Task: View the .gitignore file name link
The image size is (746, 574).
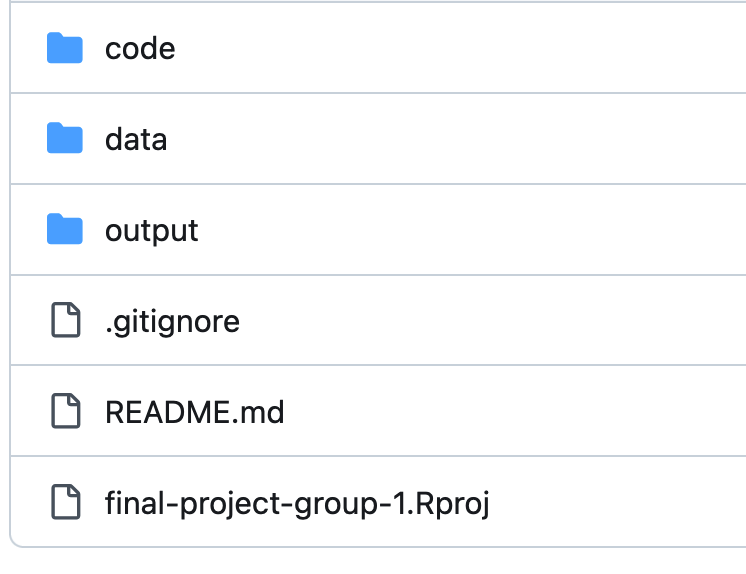Action: coord(172,321)
